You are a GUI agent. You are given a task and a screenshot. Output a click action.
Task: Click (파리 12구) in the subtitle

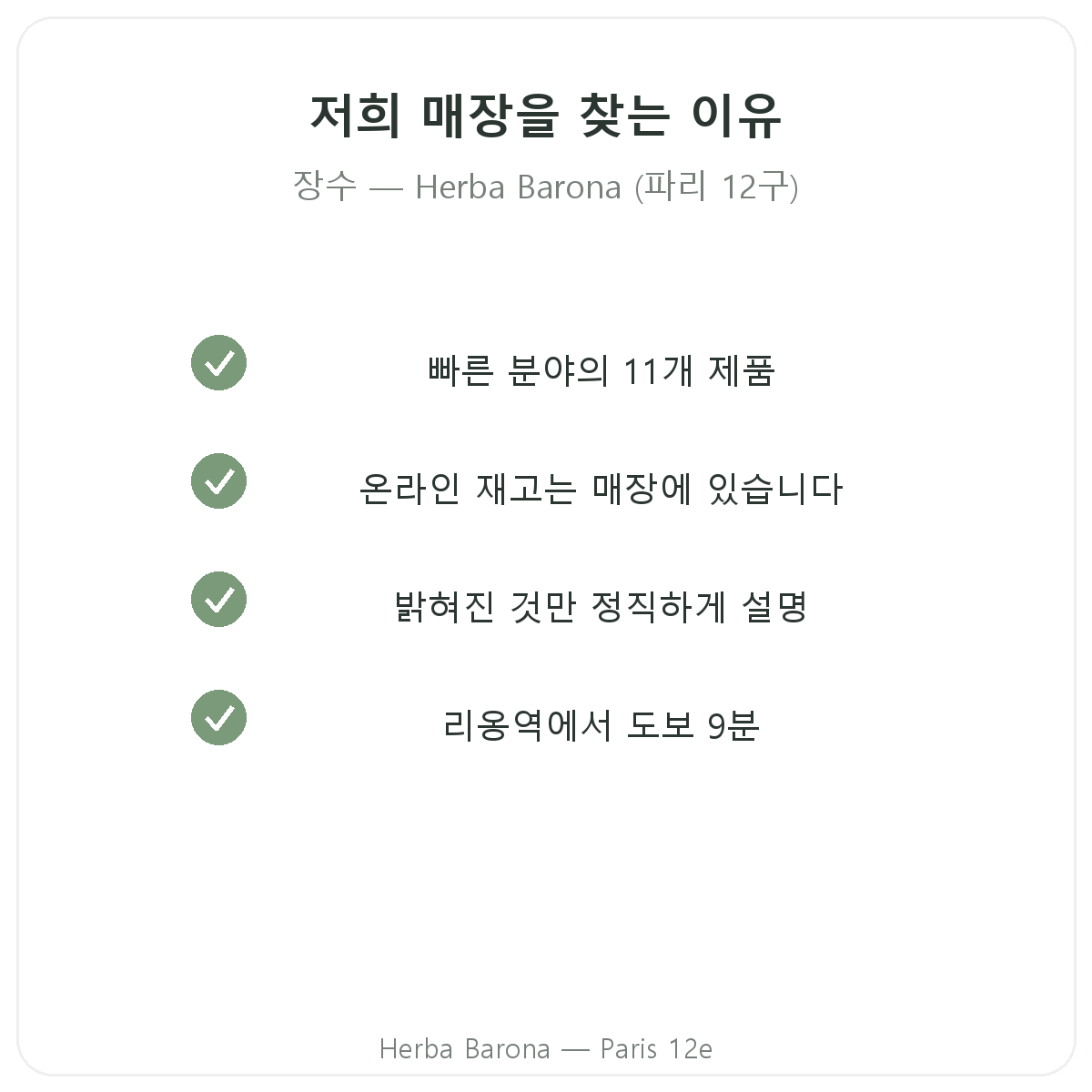point(716,187)
